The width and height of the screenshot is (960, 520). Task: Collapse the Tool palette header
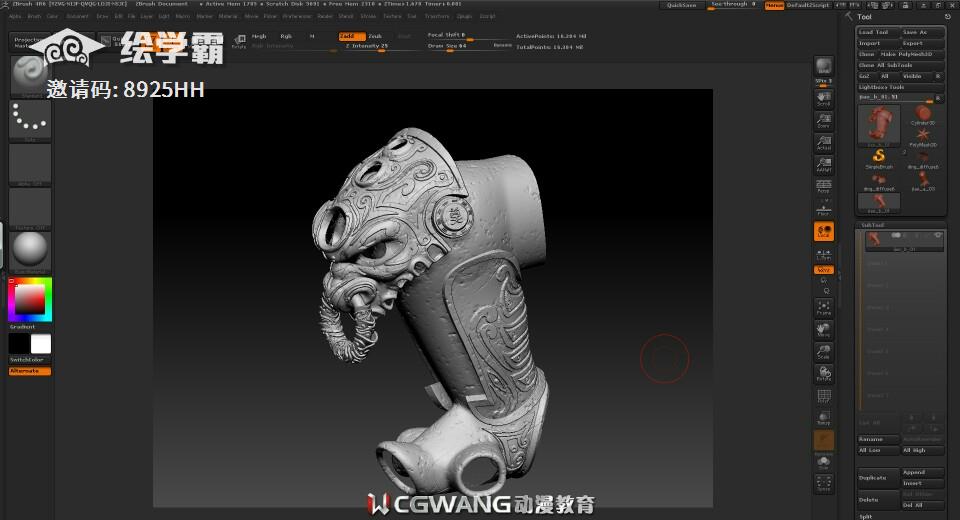(864, 17)
